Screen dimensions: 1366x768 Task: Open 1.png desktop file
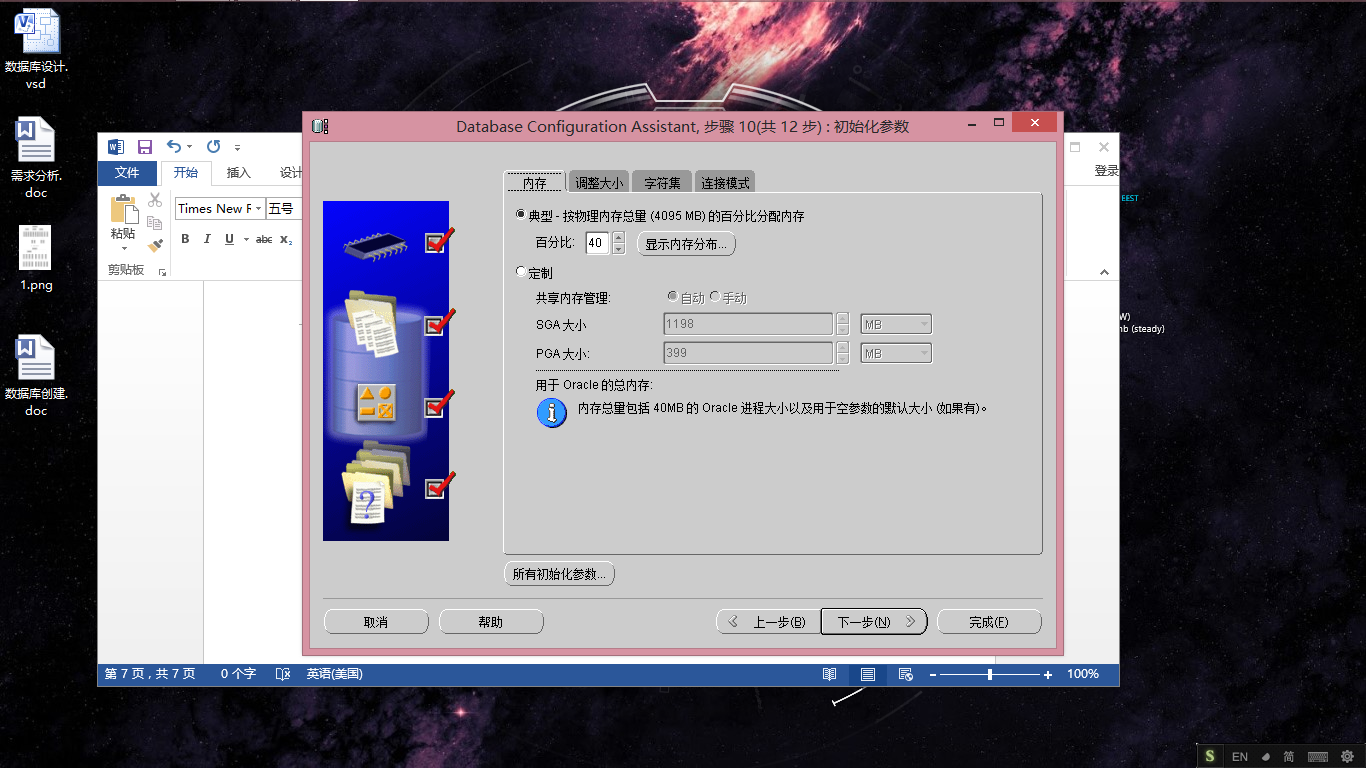[x=36, y=258]
